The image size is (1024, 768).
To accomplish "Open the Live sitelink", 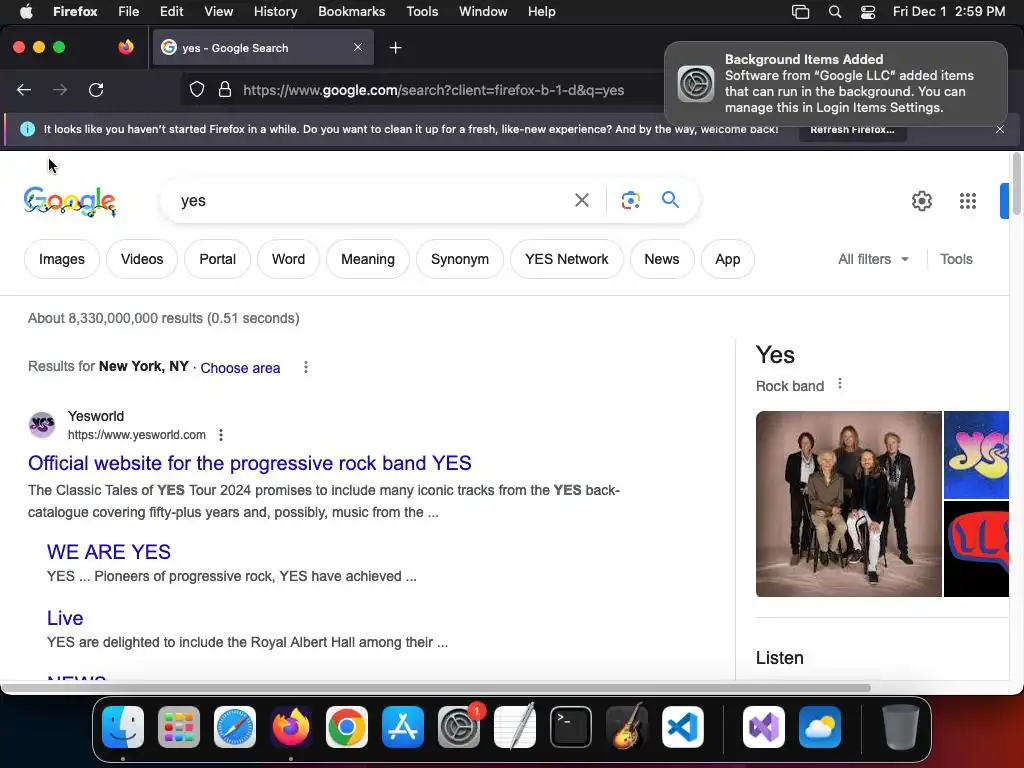I will pyautogui.click(x=65, y=618).
